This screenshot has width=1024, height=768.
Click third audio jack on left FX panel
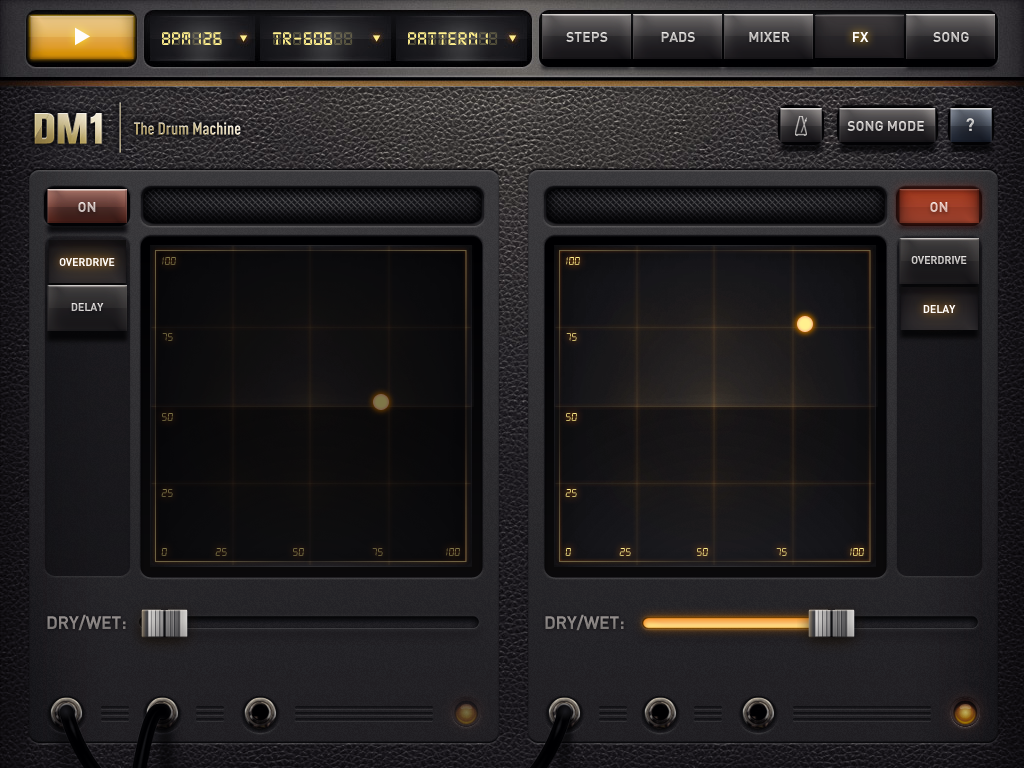point(260,713)
